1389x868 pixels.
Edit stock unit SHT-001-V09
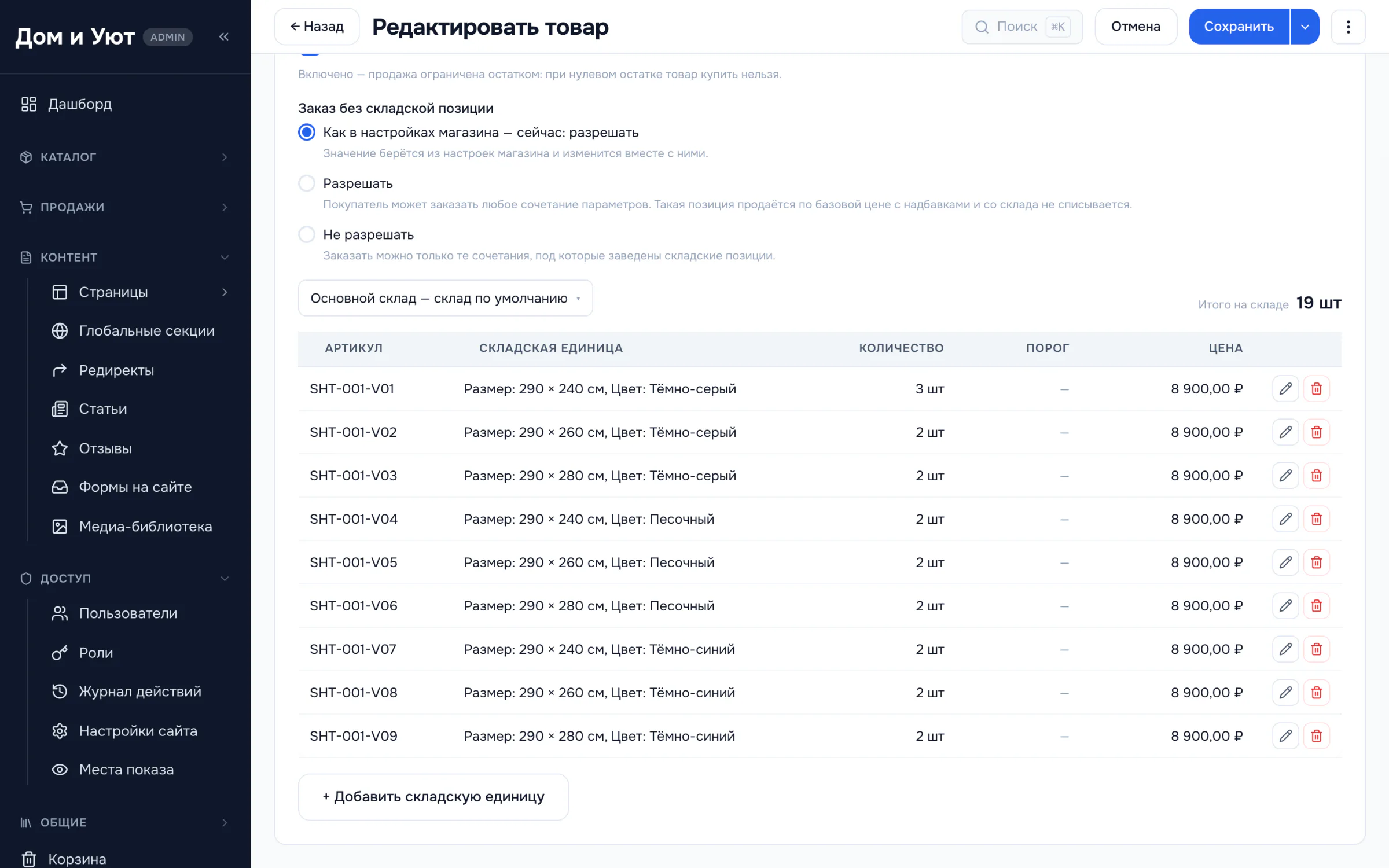tap(1285, 736)
